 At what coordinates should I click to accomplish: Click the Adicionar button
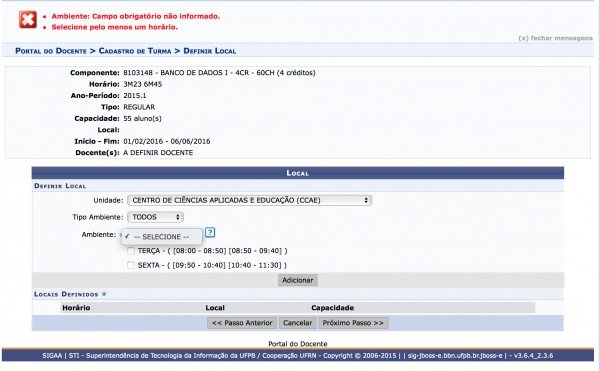pos(298,280)
